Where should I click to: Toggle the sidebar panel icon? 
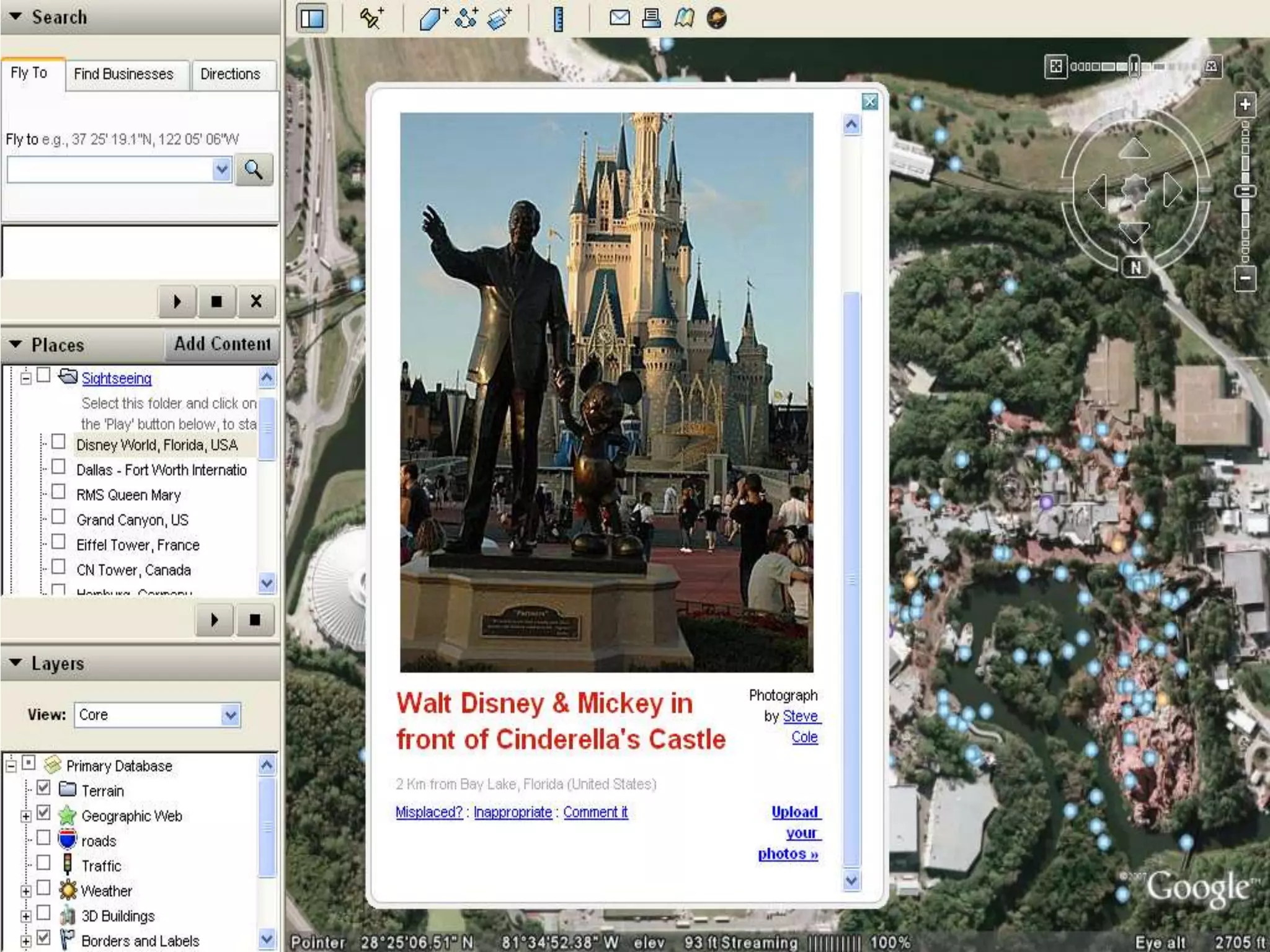tap(312, 18)
